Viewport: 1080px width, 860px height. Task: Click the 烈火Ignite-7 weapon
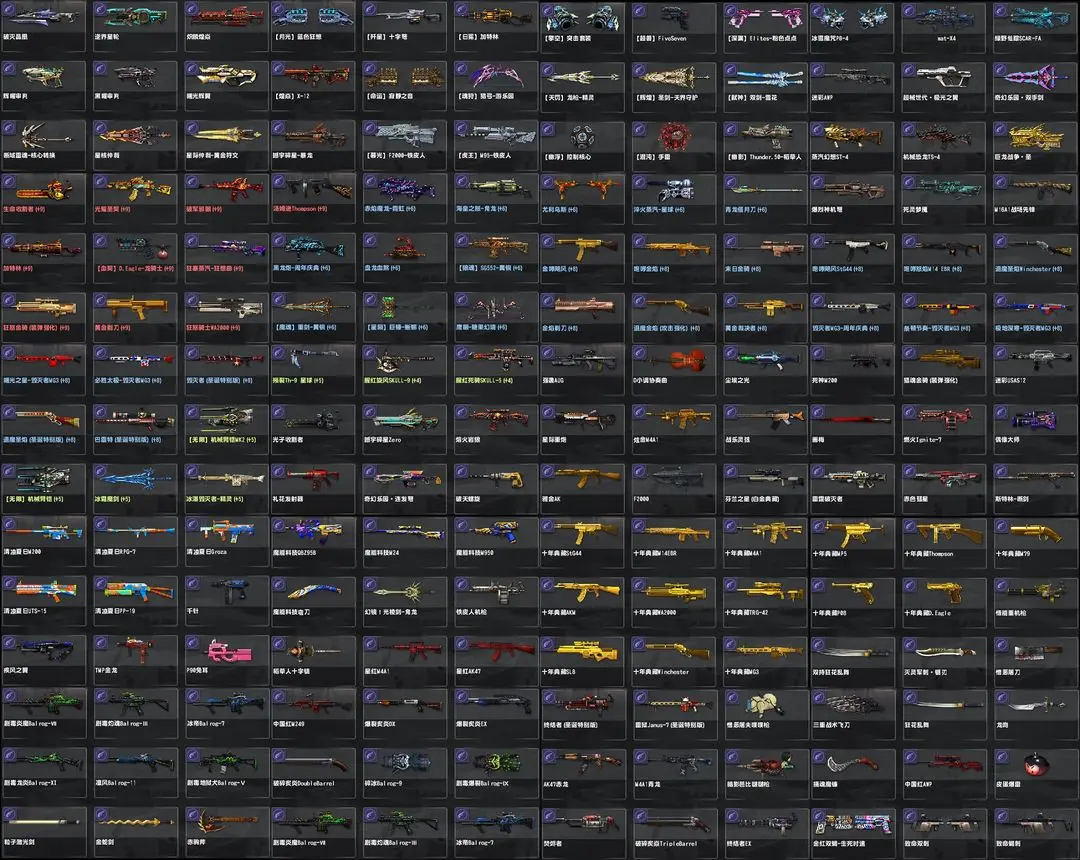coord(944,428)
